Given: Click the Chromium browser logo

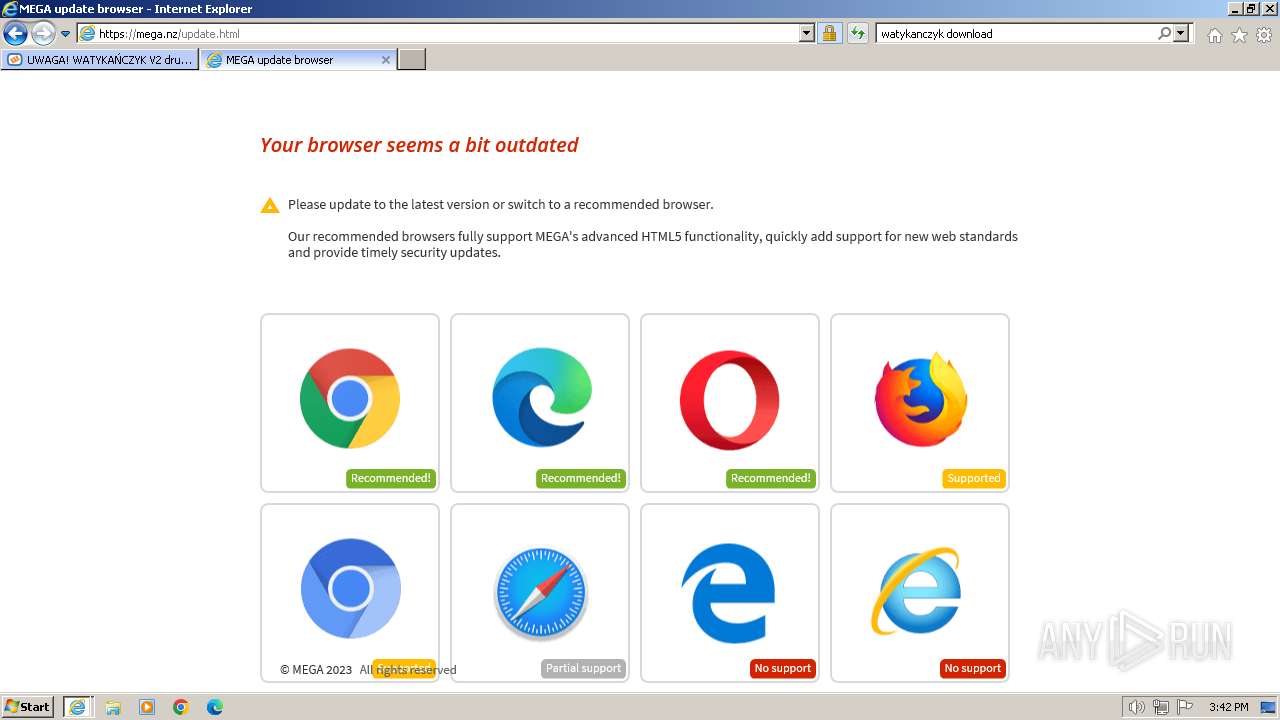Looking at the screenshot, I should (351, 589).
